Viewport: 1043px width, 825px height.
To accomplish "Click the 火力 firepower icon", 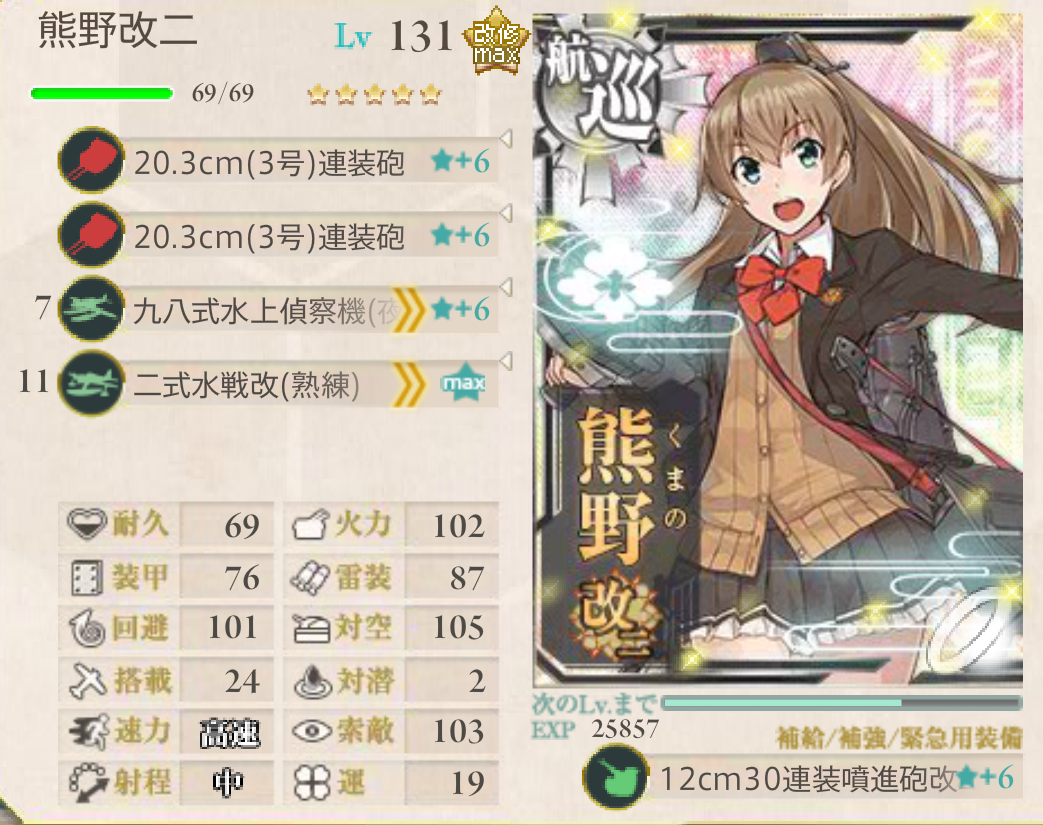I will (311, 524).
